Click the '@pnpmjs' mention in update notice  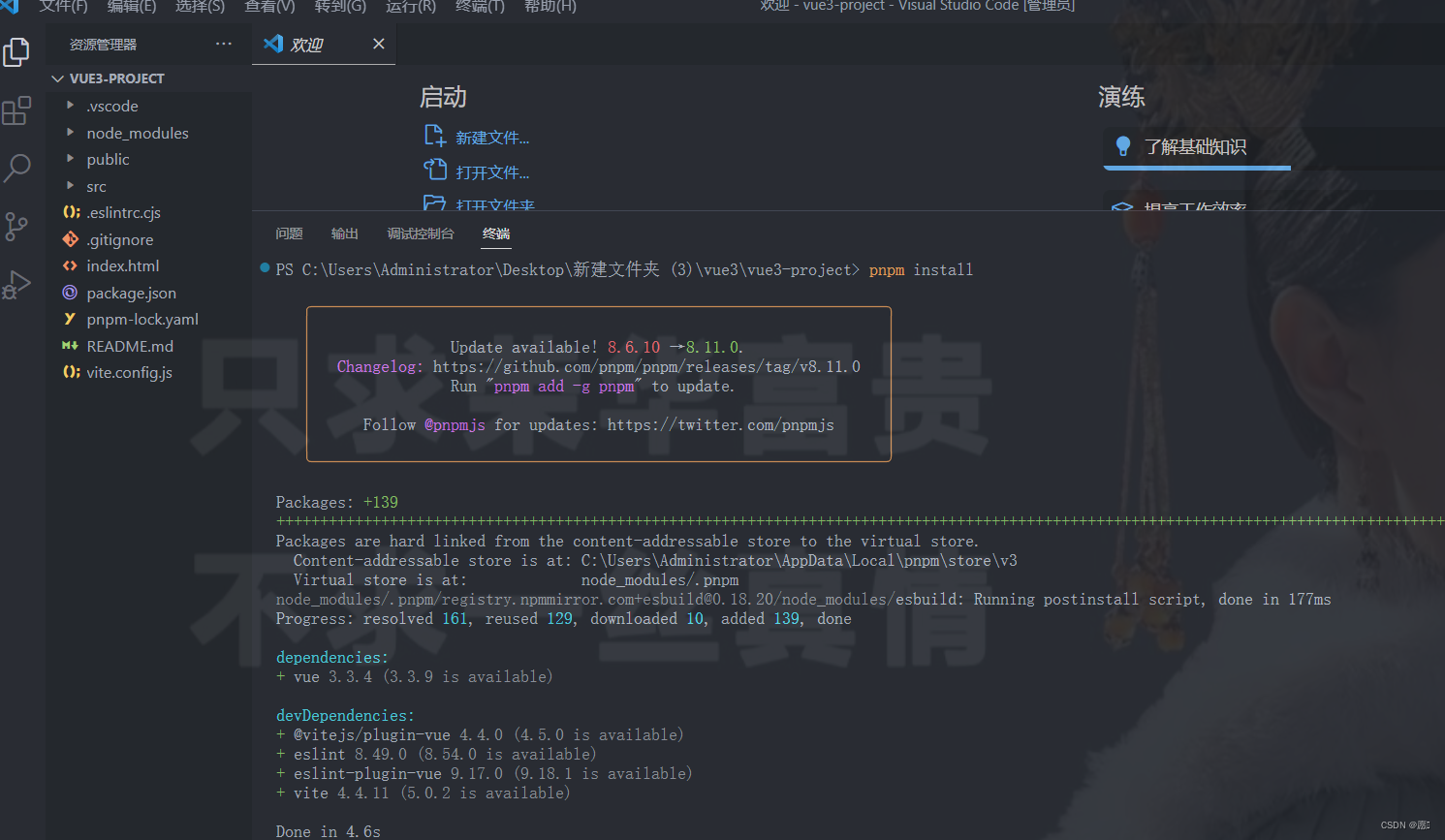coord(455,424)
